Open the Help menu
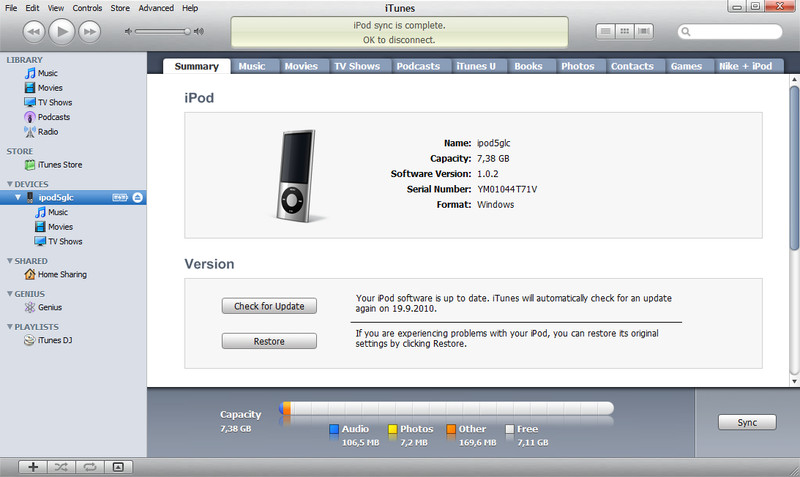Screen dimensions: 800x477 (190, 8)
